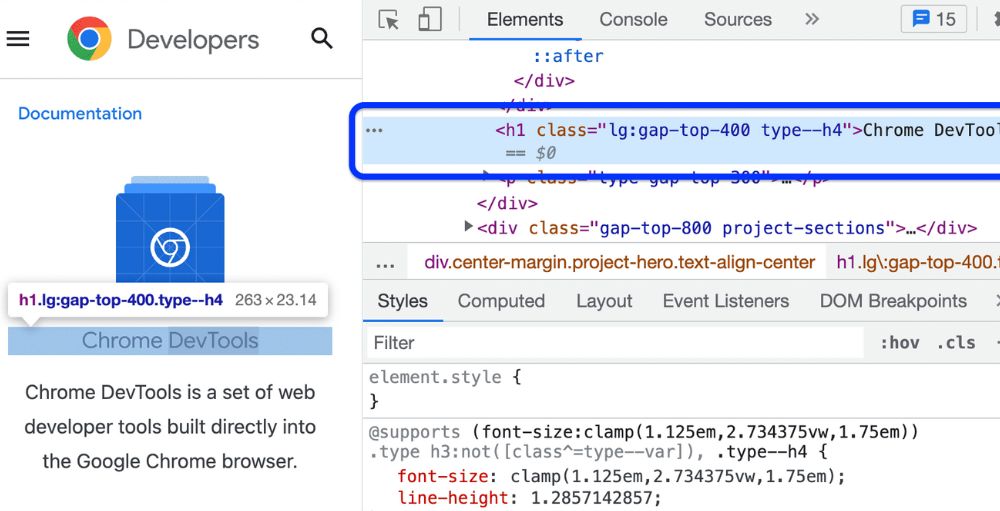Click the three-dot icon beside h1 row
Image resolution: width=1000 pixels, height=511 pixels.
(x=374, y=130)
